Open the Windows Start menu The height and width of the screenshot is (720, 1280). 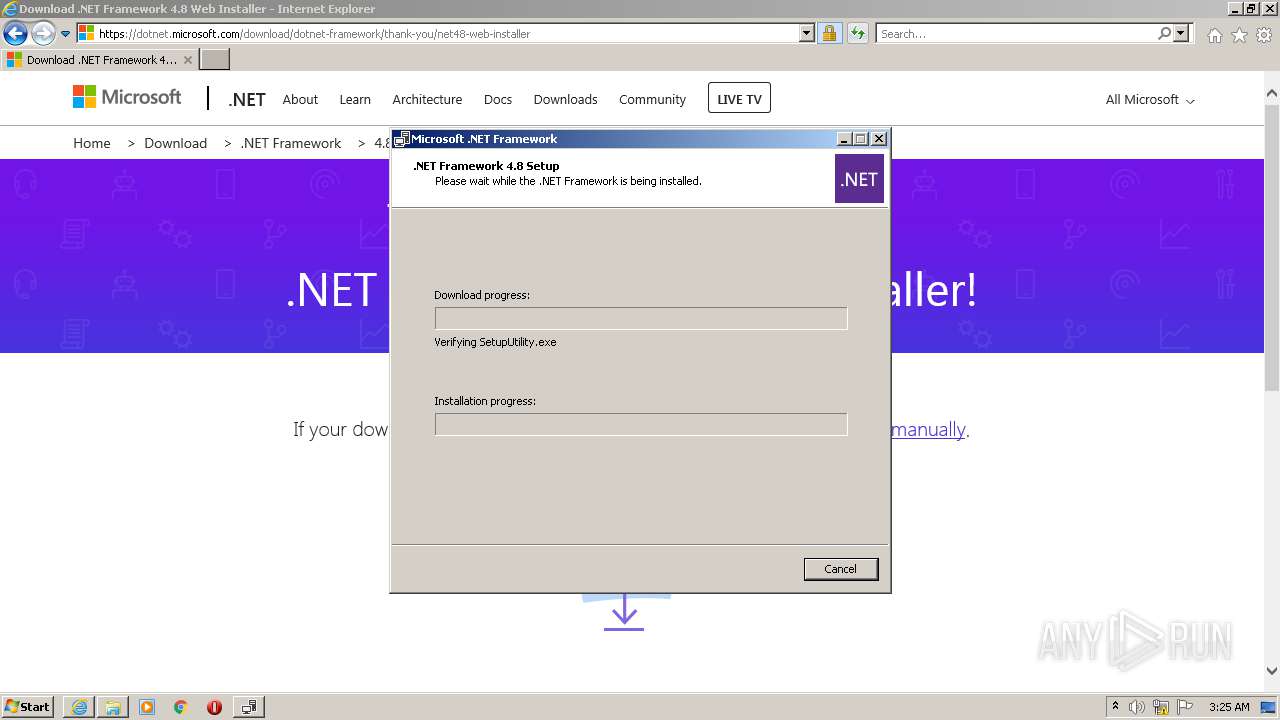pos(28,706)
